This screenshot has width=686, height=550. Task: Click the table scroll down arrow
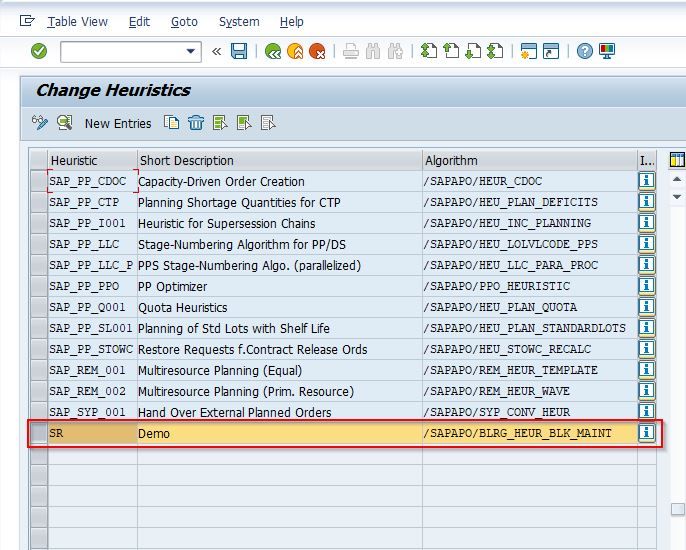tap(677, 197)
